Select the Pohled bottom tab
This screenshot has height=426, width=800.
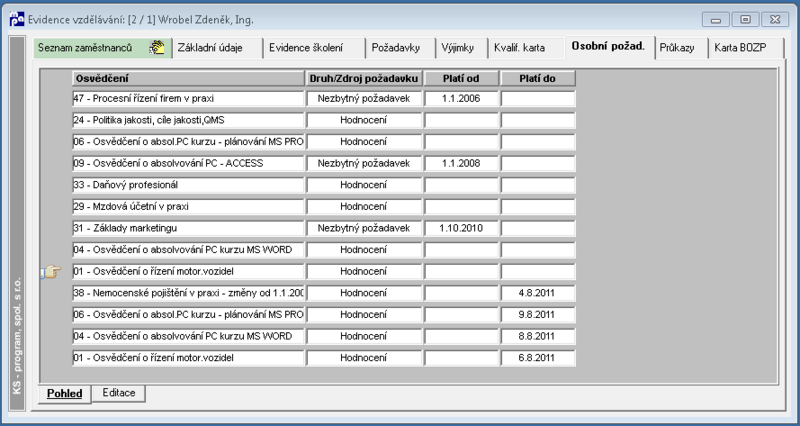[x=64, y=394]
